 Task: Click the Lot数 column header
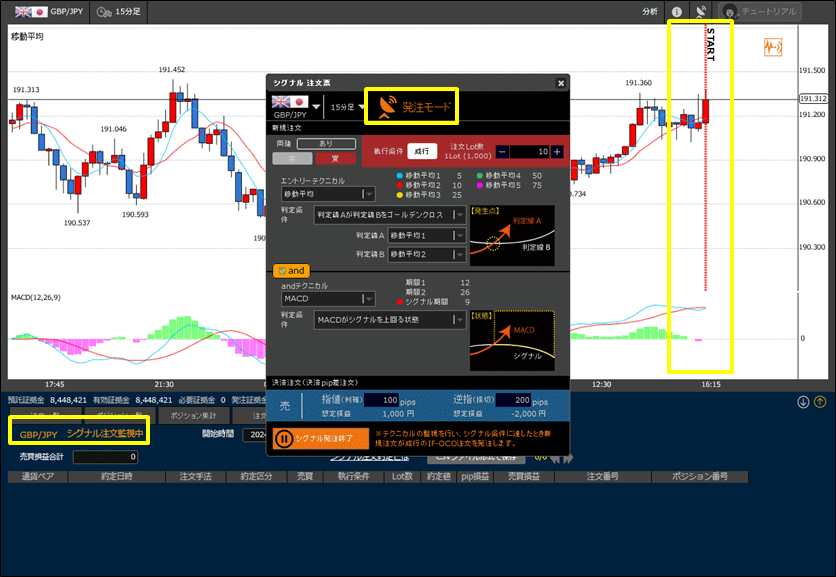[403, 477]
